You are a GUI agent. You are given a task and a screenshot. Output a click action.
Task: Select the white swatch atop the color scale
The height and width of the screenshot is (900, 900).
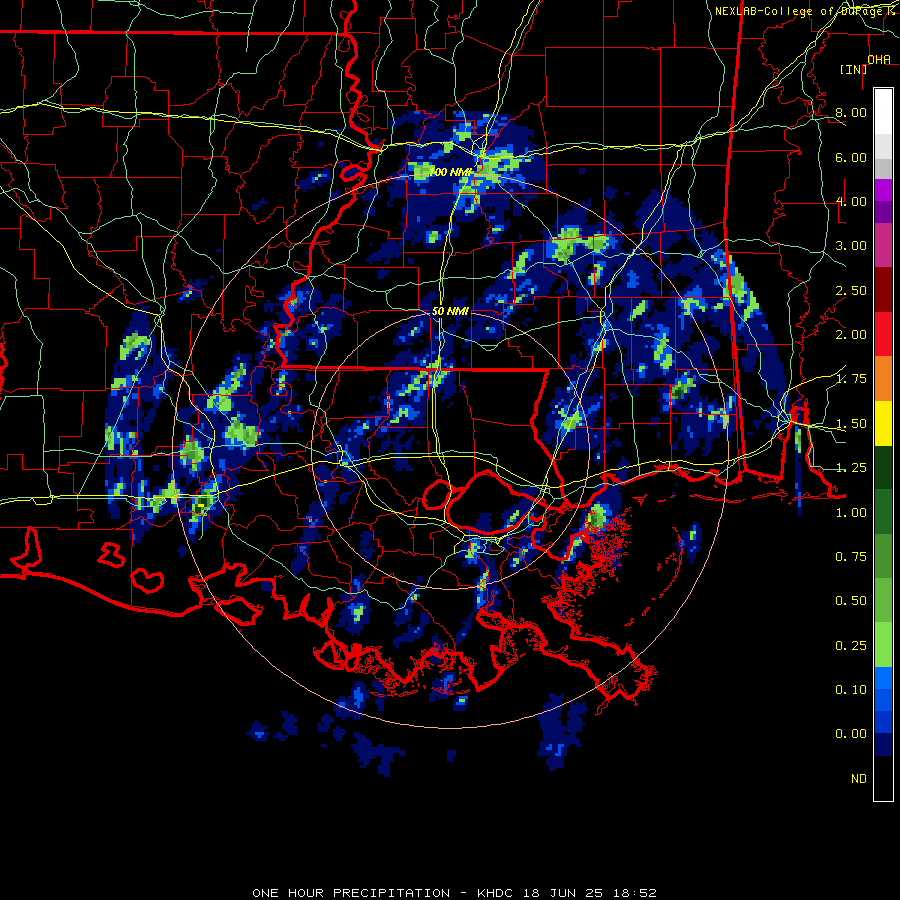coord(883,112)
